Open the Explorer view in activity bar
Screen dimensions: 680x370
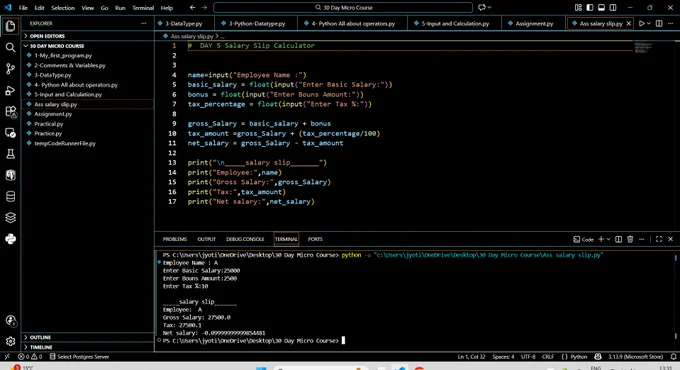pyautogui.click(x=10, y=26)
